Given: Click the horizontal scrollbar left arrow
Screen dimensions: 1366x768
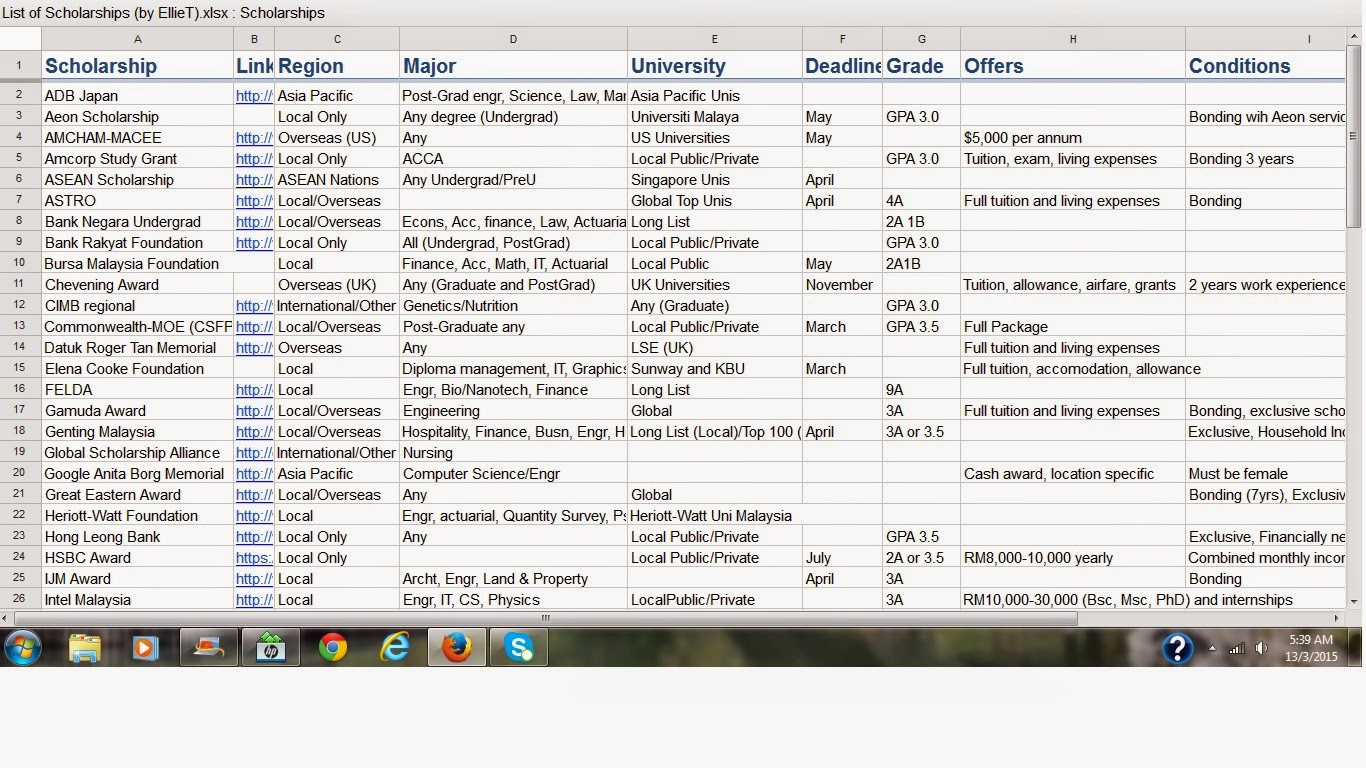Looking at the screenshot, I should (x=7, y=618).
